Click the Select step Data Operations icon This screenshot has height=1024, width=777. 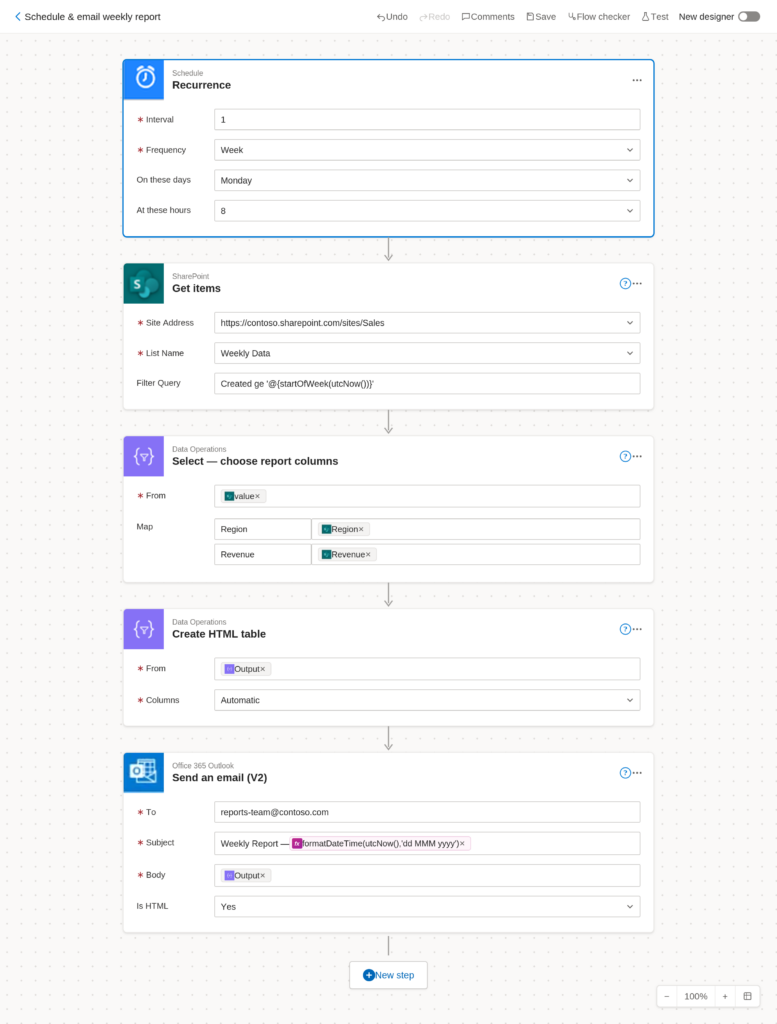(144, 456)
